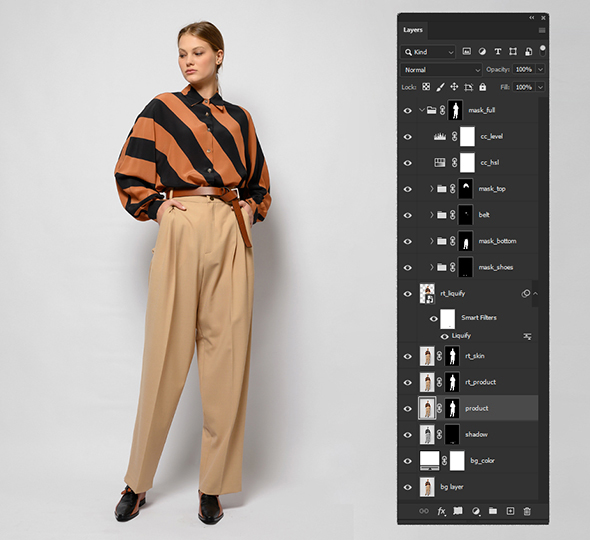
Task: Click the shadow layer mask thumbnail
Action: 452,434
